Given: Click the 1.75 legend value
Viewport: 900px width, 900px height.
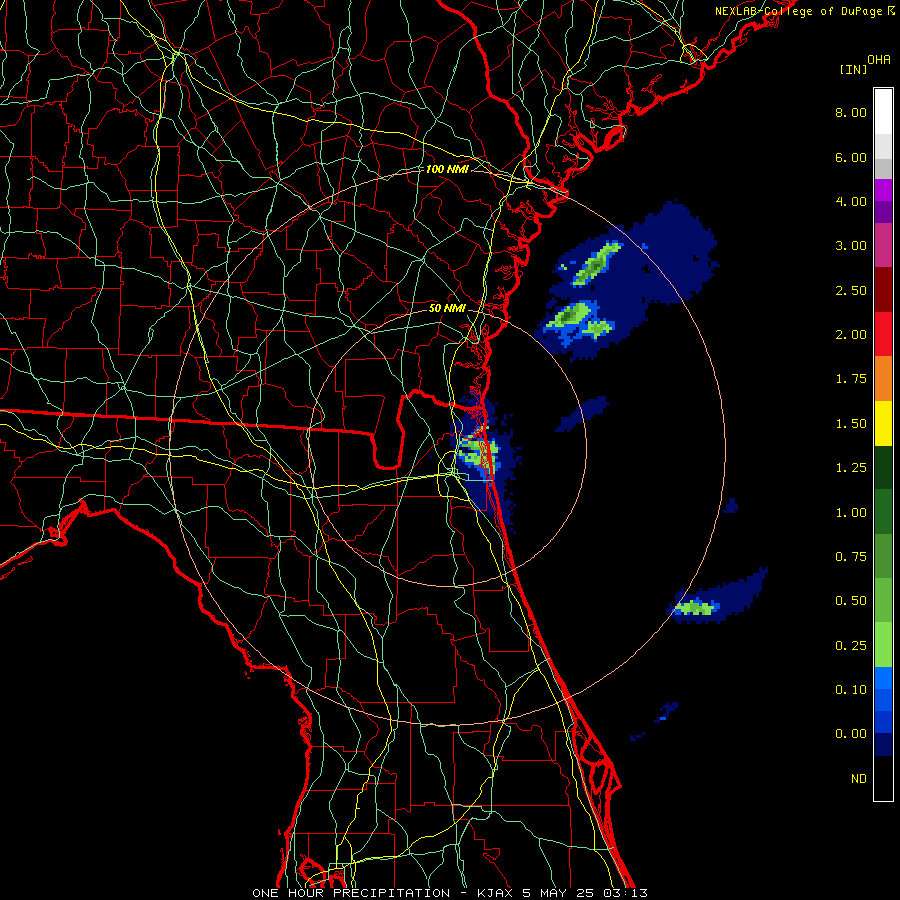Looking at the screenshot, I should 851,379.
